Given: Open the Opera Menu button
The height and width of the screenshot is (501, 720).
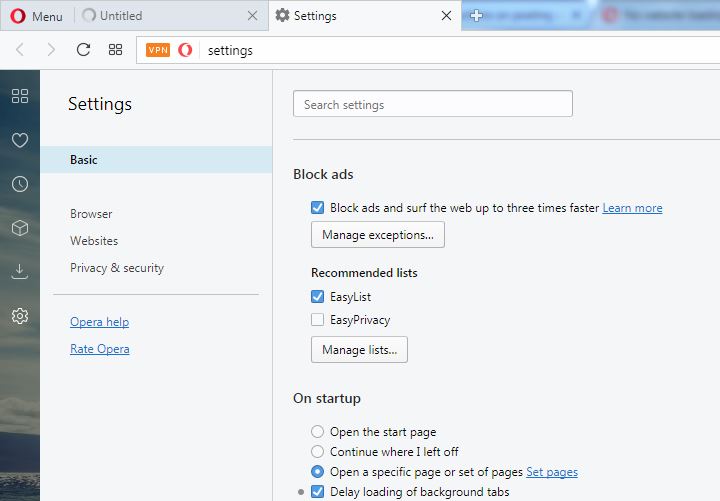Looking at the screenshot, I should (37, 16).
